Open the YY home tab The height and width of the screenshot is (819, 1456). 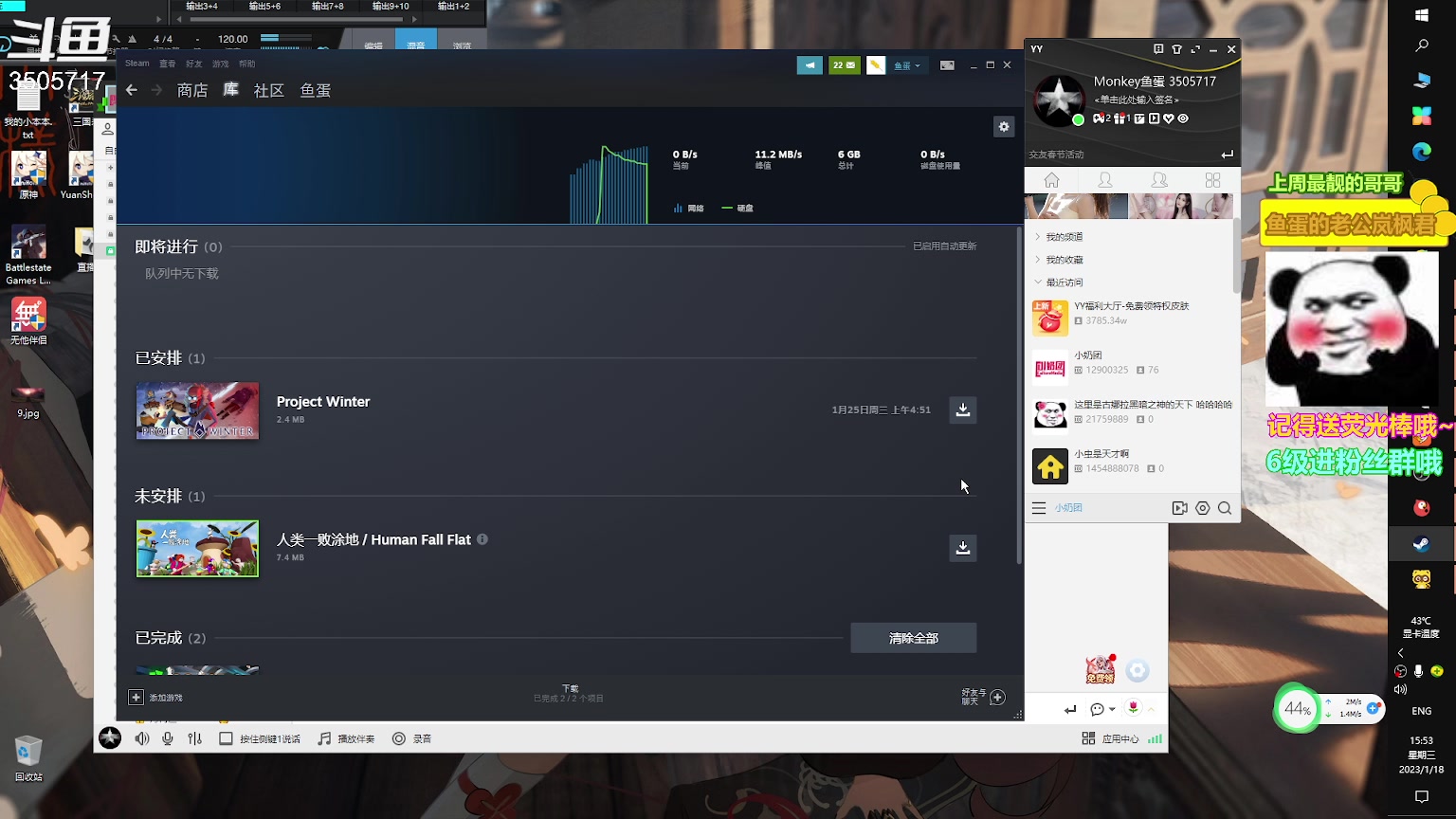1051,180
